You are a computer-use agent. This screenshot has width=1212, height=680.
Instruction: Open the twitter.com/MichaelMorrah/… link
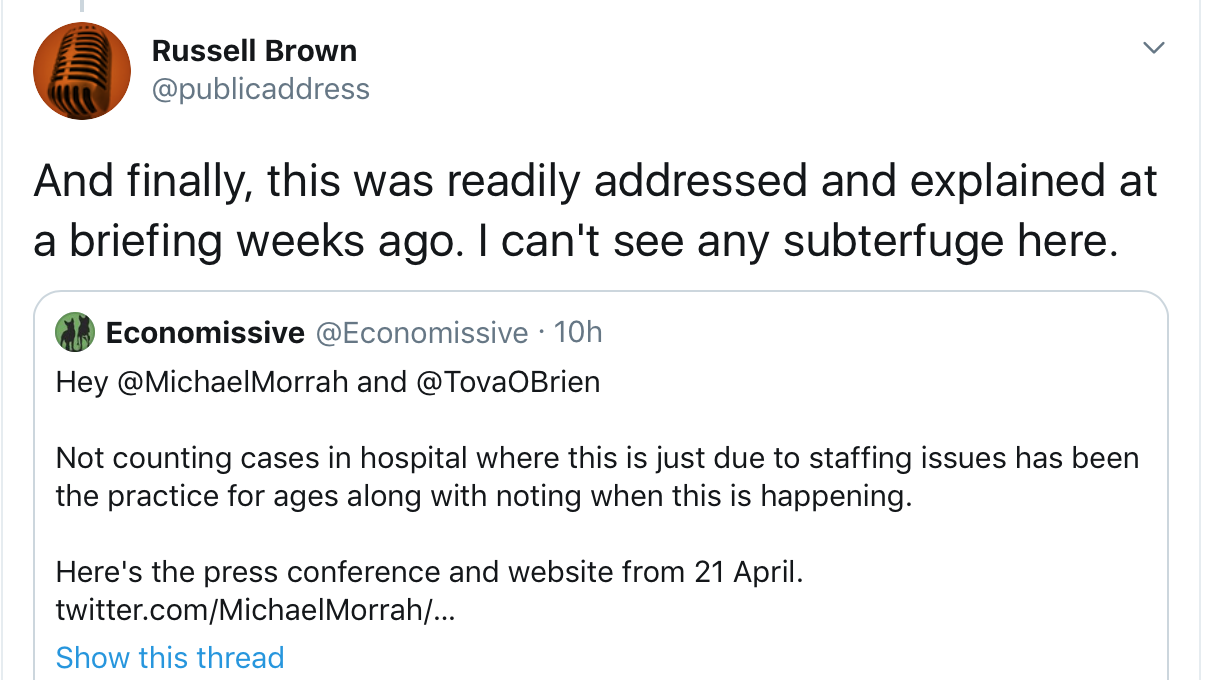(x=255, y=610)
